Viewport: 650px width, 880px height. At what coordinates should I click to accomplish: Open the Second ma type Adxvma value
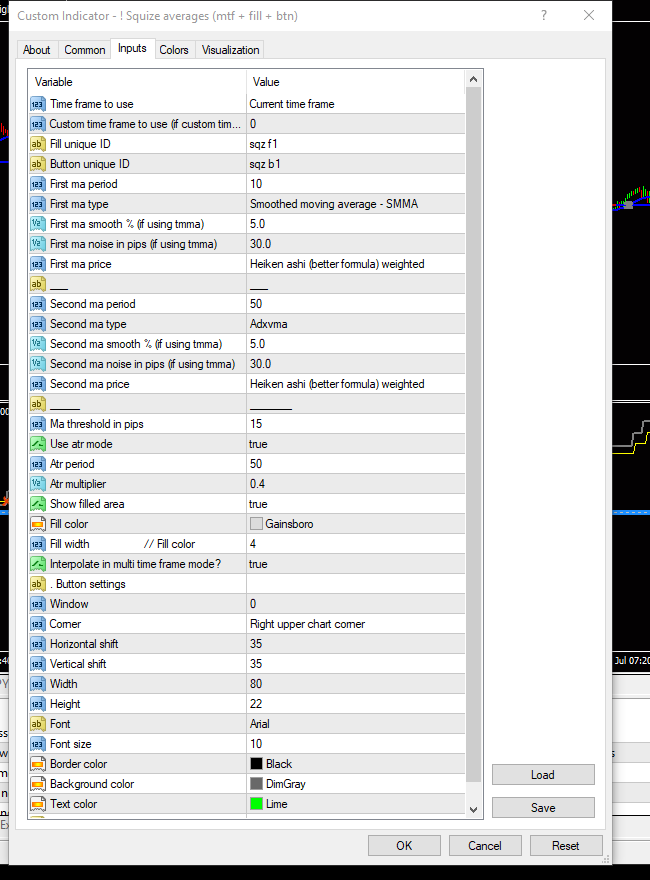356,324
